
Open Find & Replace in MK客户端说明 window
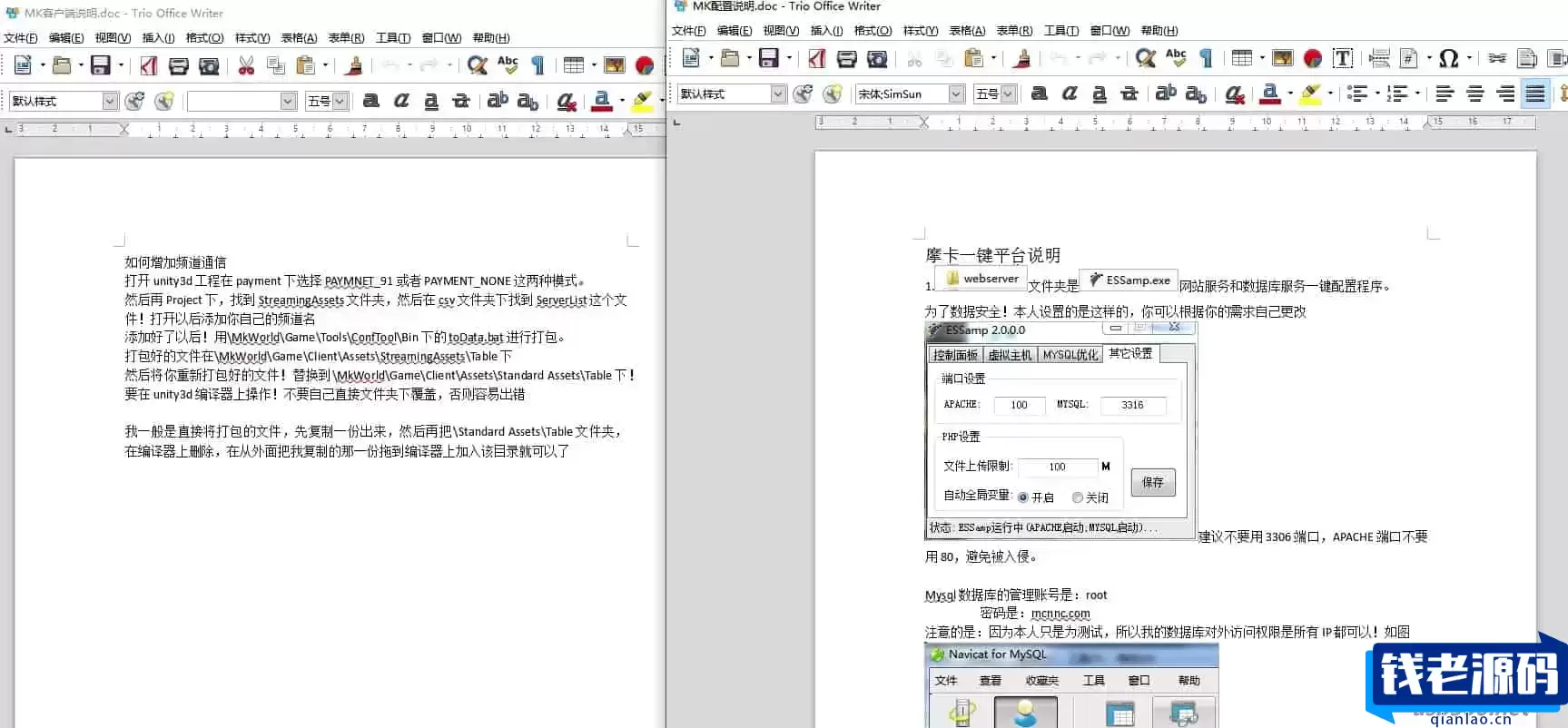[x=478, y=65]
